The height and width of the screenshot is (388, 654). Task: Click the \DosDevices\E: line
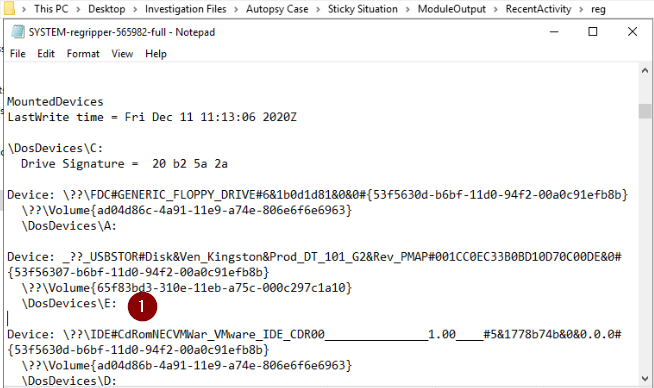point(69,303)
